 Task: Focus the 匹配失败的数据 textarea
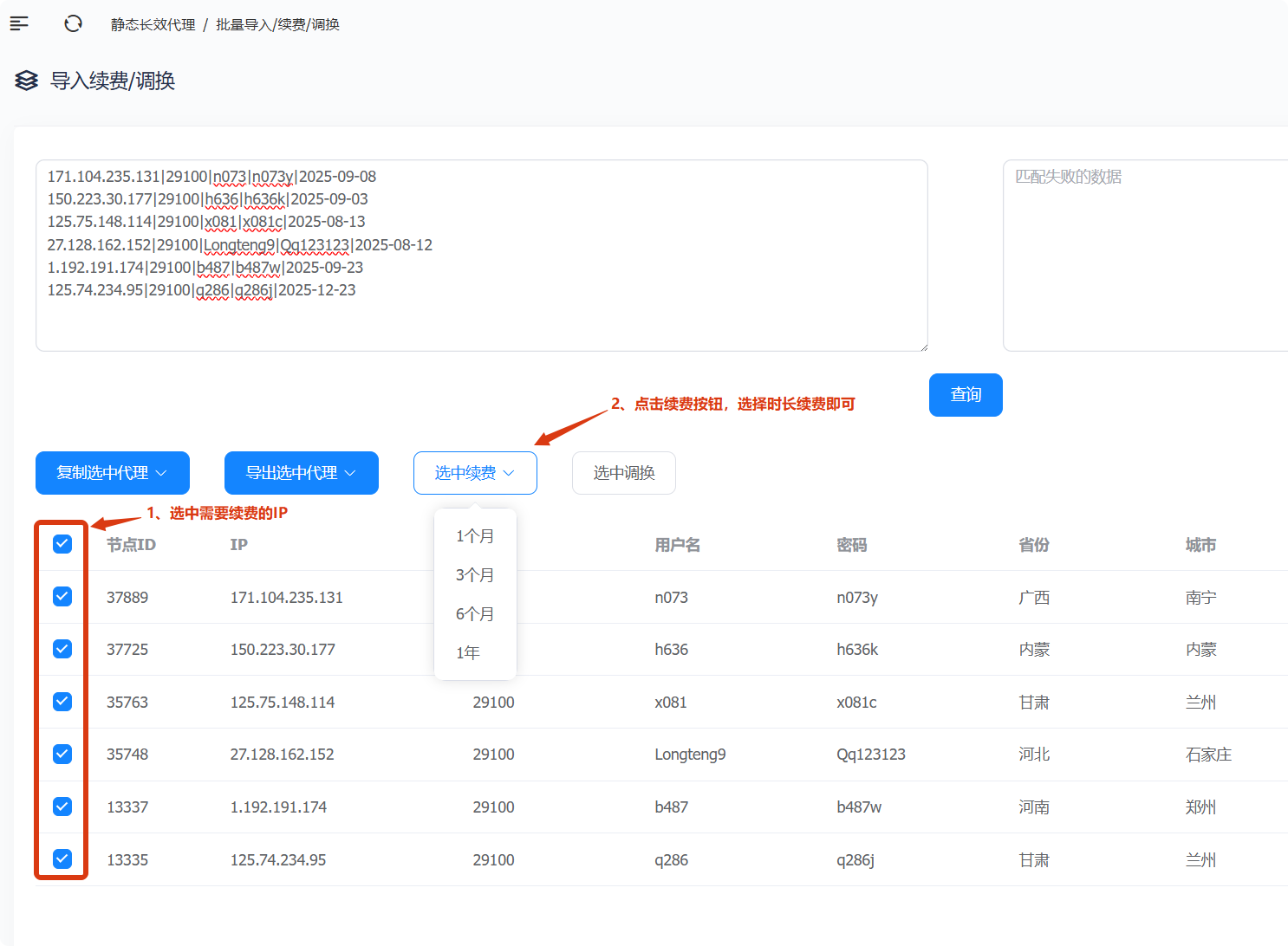1145,256
